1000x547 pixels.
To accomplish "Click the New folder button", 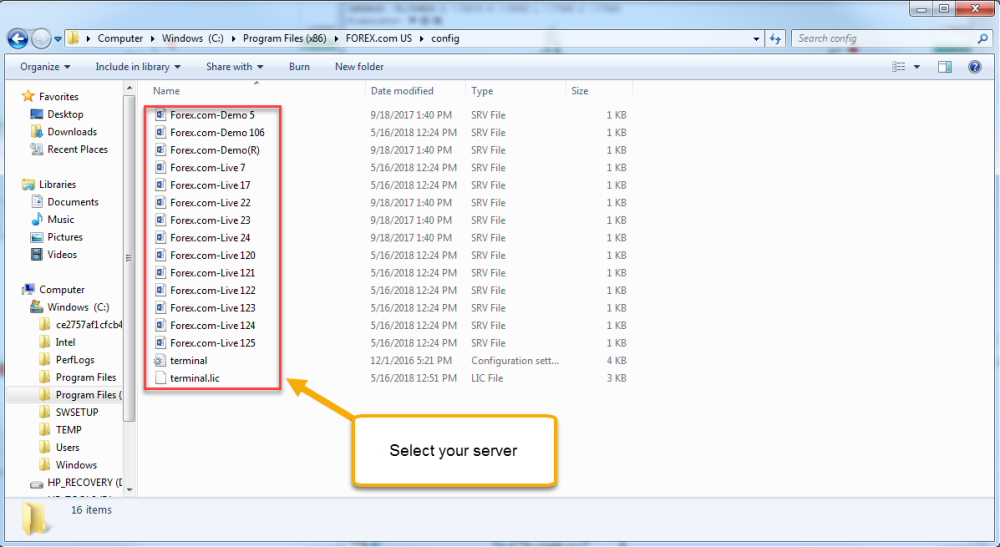I will click(x=359, y=67).
